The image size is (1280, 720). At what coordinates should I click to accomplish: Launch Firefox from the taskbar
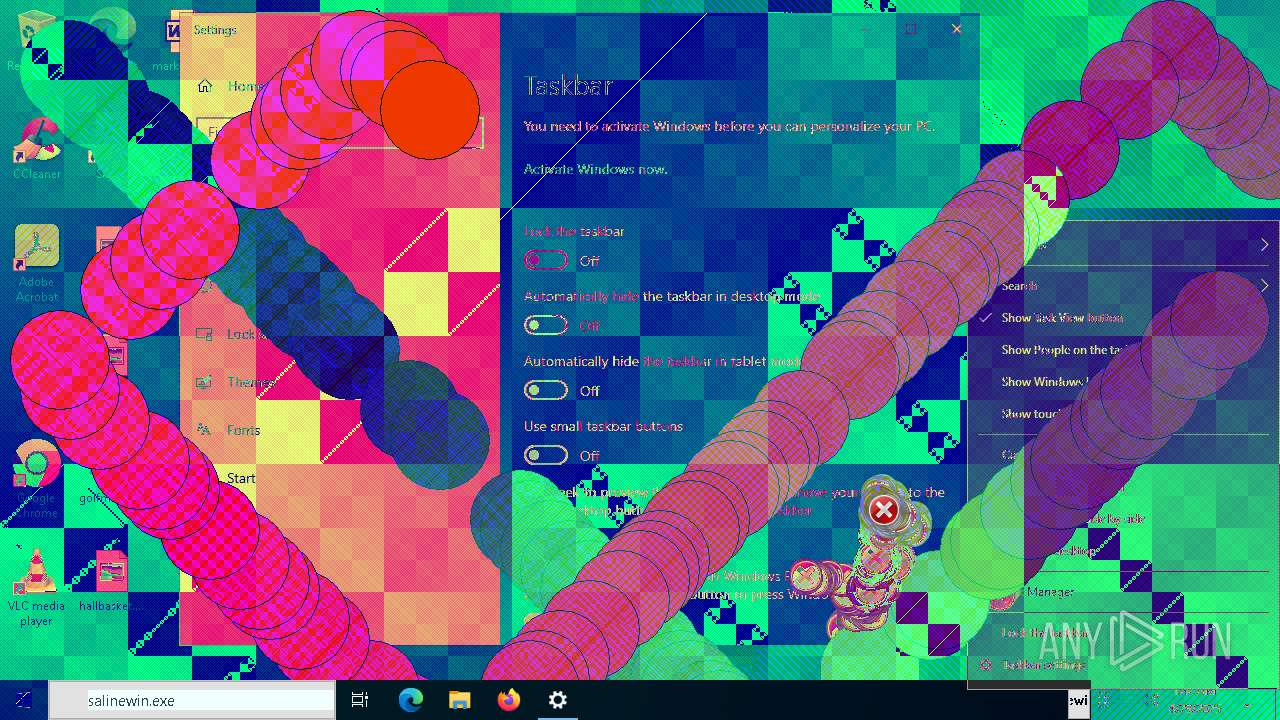pyautogui.click(x=508, y=700)
